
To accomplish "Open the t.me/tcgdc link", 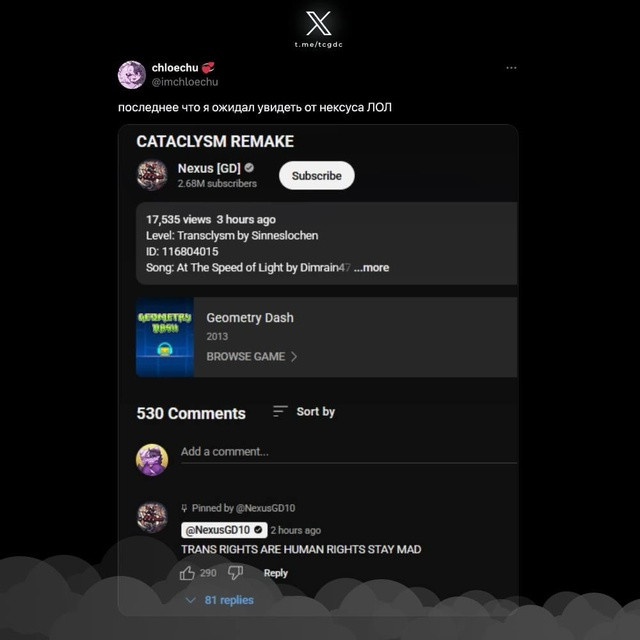I will (x=319, y=44).
